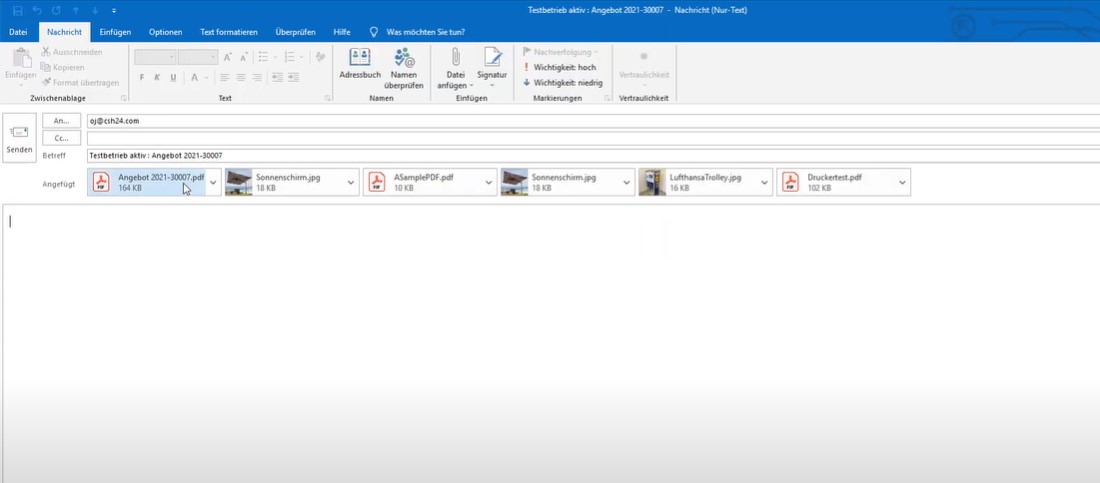The height and width of the screenshot is (483, 1100).
Task: Click the Betreff subject field
Action: (593, 155)
